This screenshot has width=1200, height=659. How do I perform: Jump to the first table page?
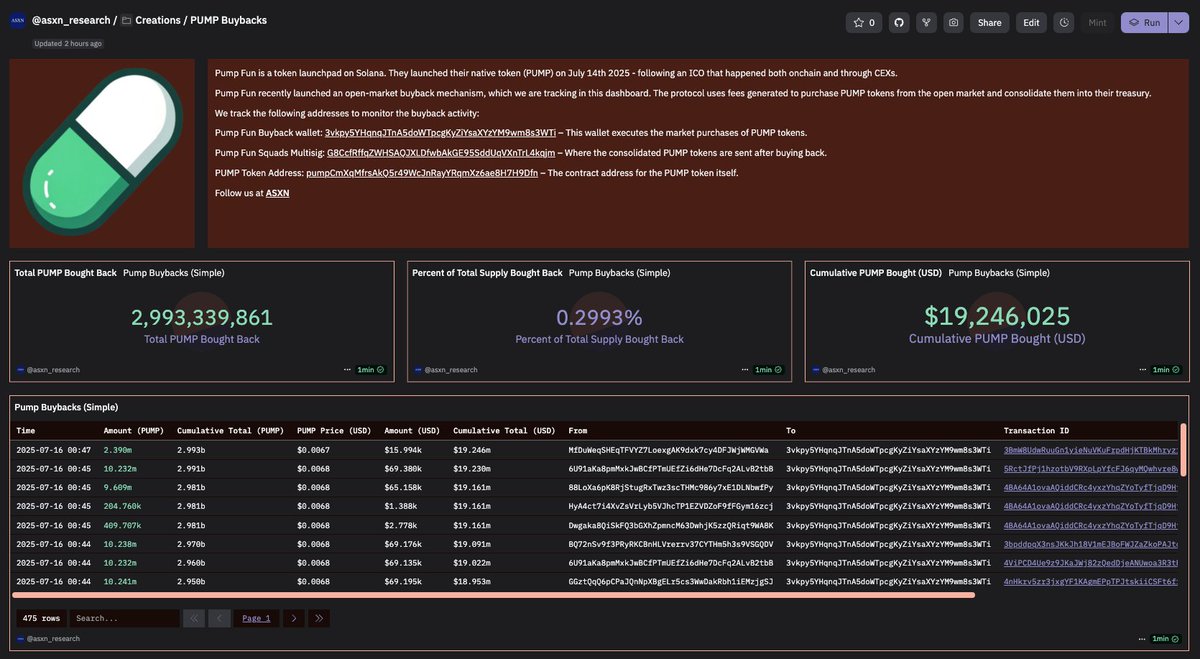click(x=194, y=618)
